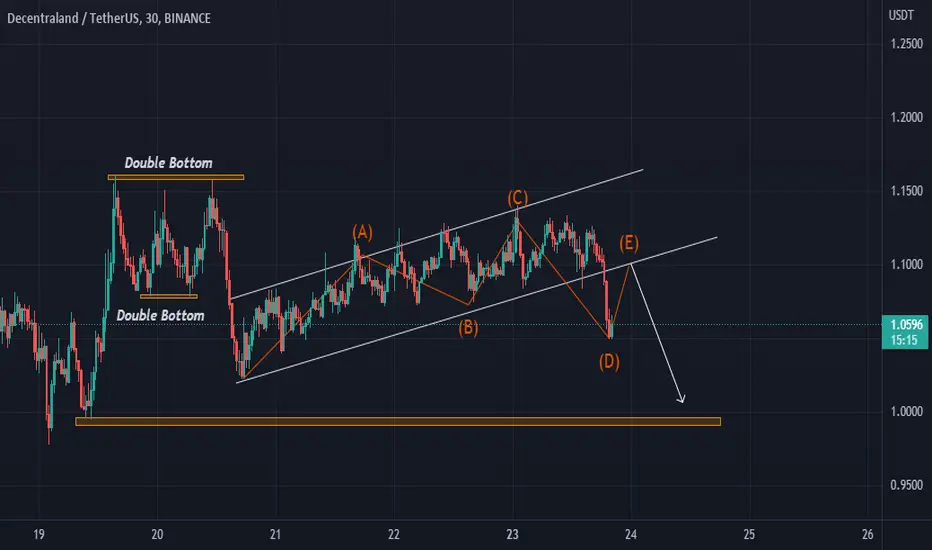Select the orange rectangle under the upper Double Bottom label

click(x=176, y=177)
